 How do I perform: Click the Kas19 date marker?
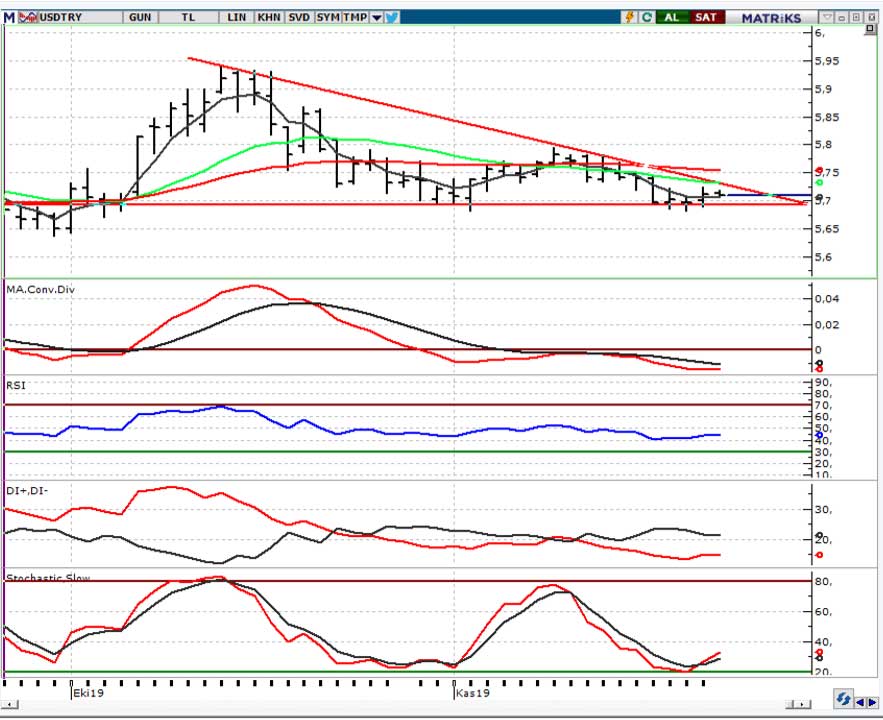pyautogui.click(x=472, y=692)
